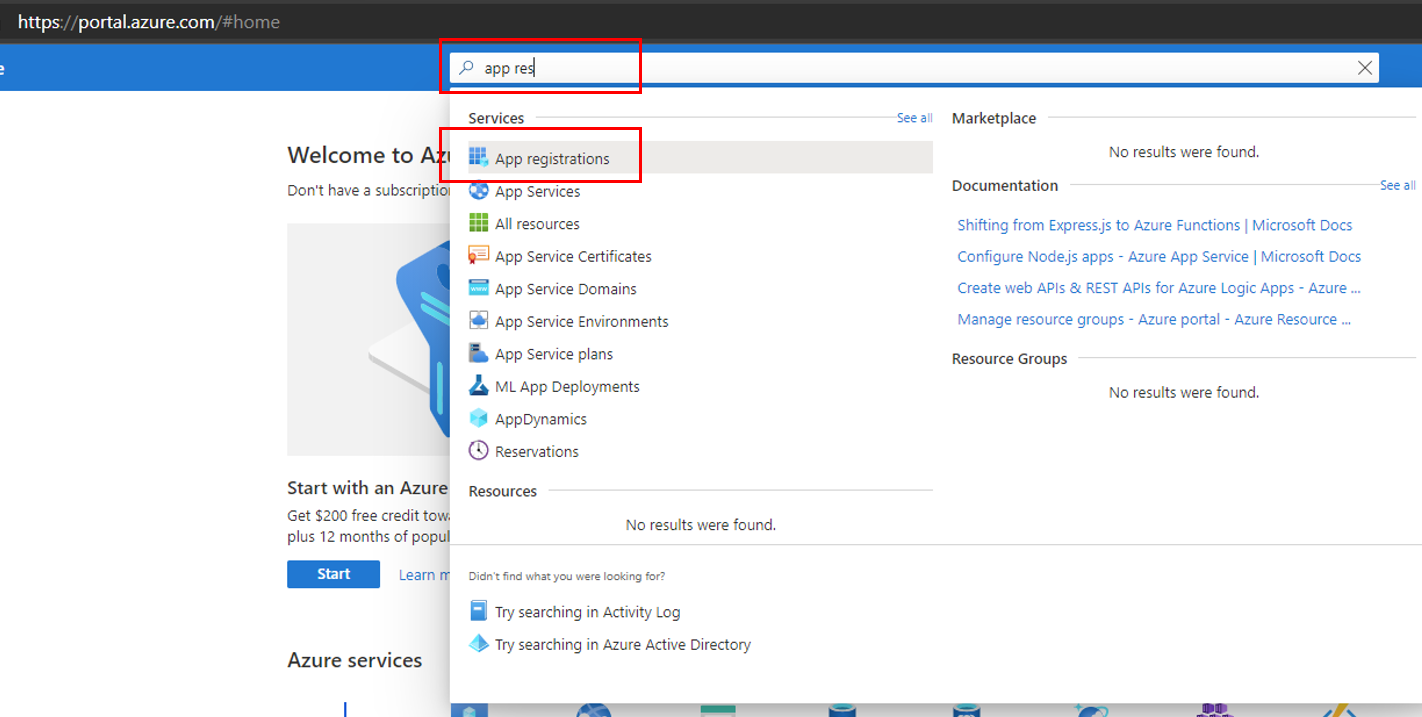Click the App Service Environments icon
Viewport: 1422px width, 717px height.
478,320
